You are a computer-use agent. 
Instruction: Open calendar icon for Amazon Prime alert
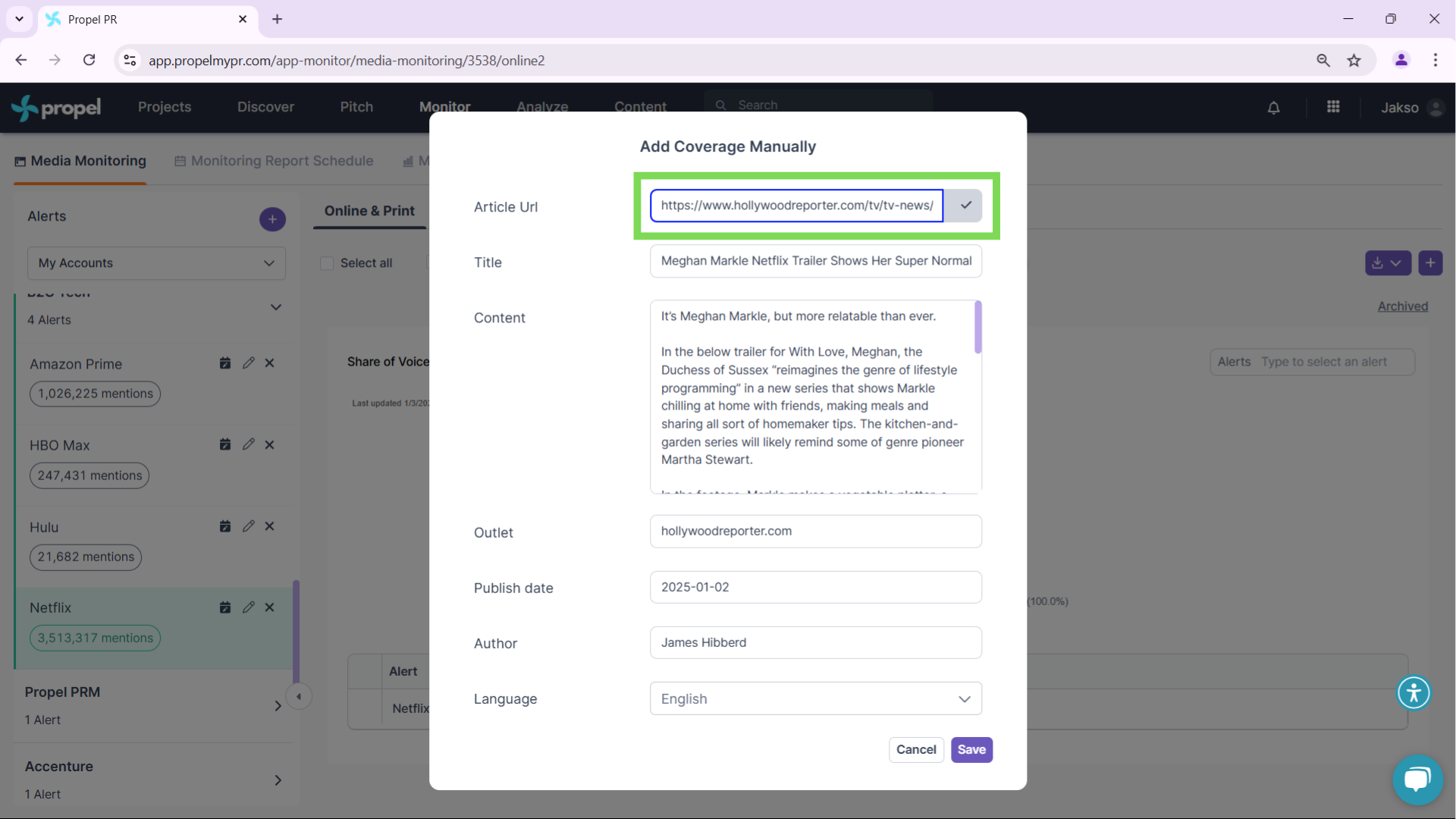(x=225, y=363)
